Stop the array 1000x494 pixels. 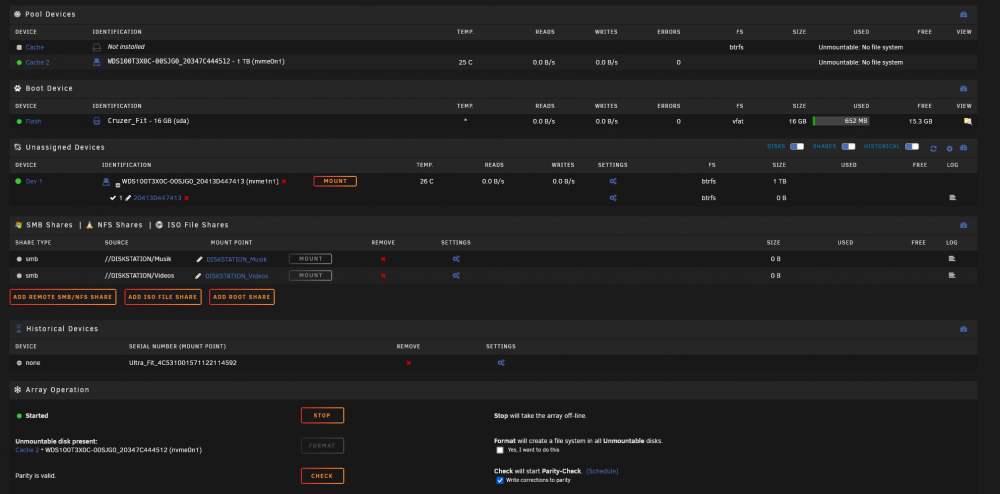tap(322, 416)
